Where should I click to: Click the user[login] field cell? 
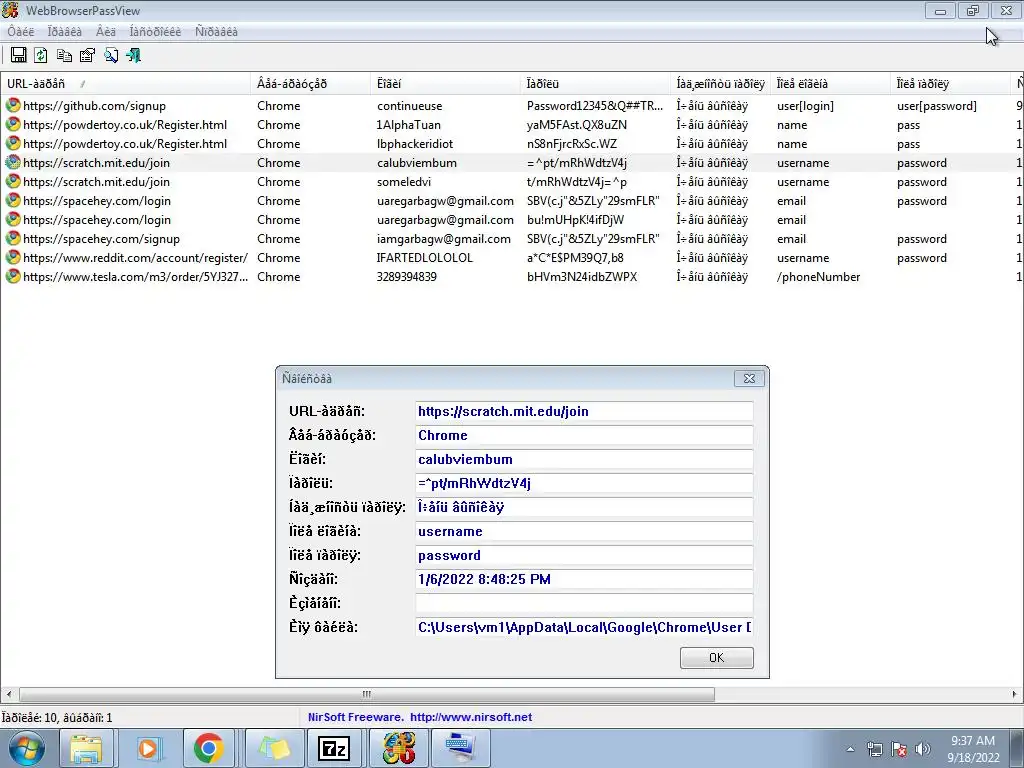click(x=805, y=105)
